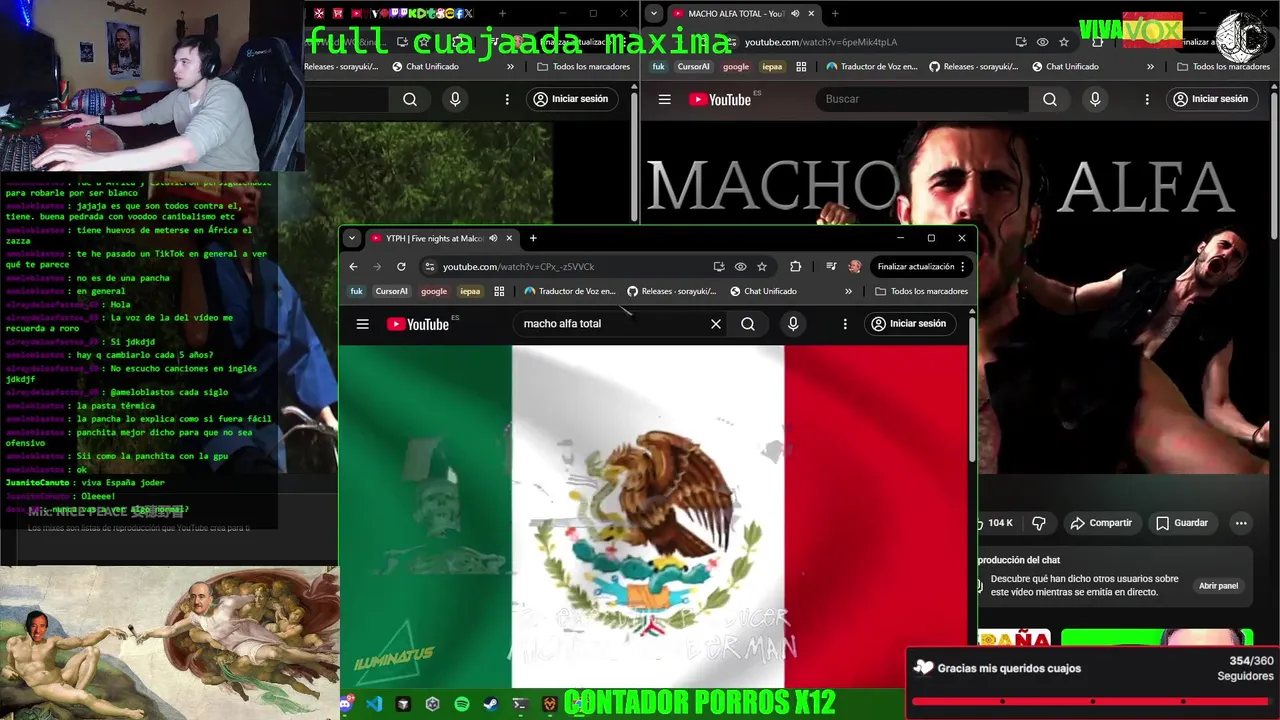Open Chrome three-dot menu next to Finalizar actualización
1280x720 pixels.
[x=962, y=267]
